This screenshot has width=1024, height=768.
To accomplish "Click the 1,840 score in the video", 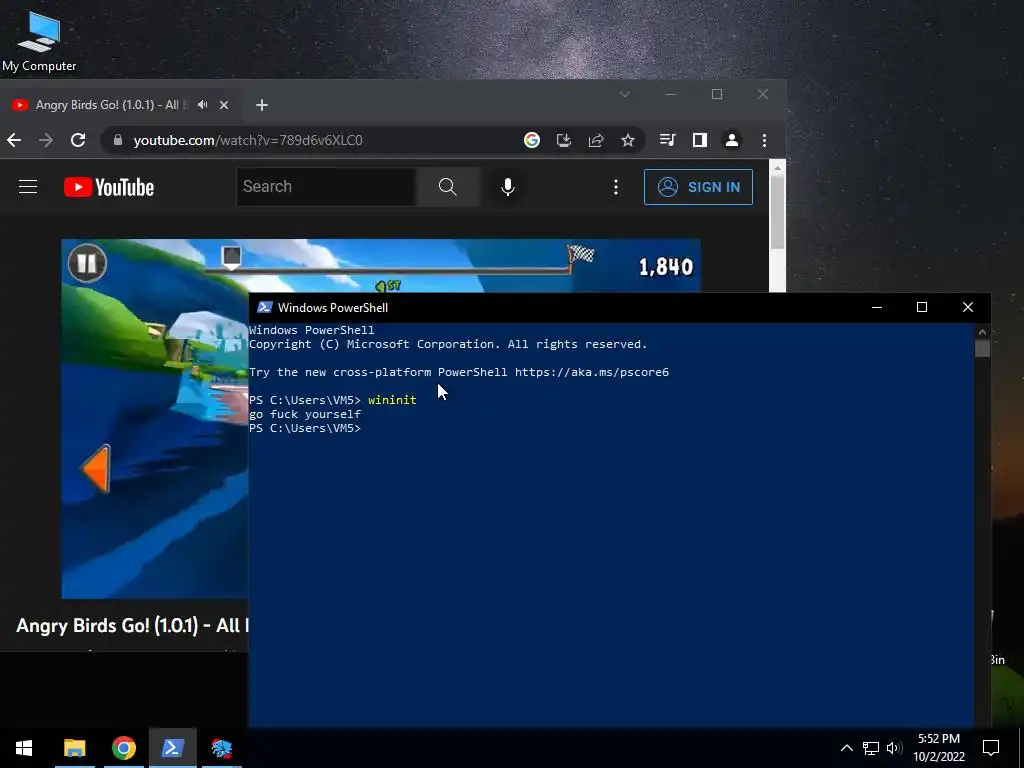I will click(x=665, y=266).
